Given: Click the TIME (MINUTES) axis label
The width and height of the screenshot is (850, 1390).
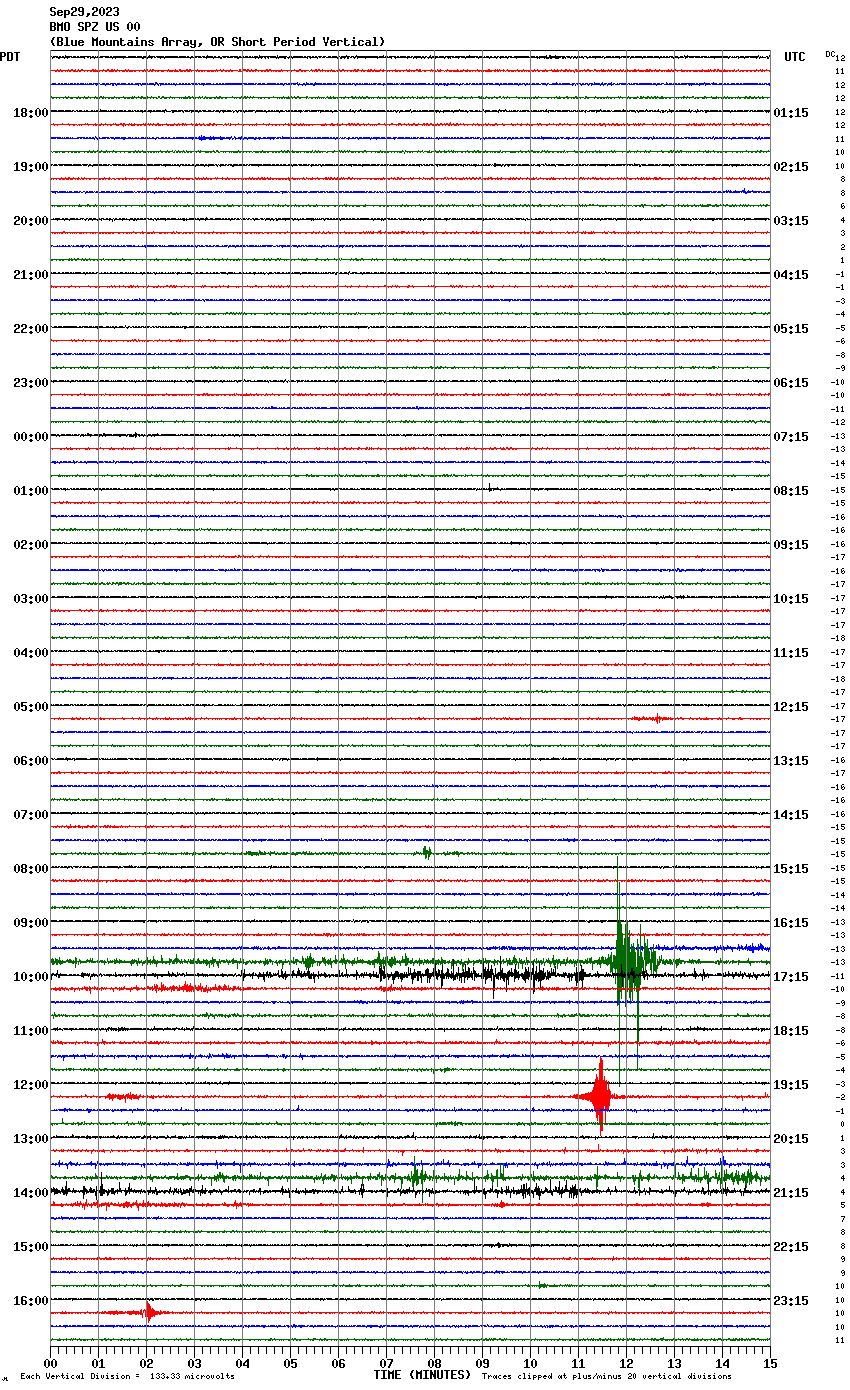Looking at the screenshot, I should click(x=421, y=1375).
